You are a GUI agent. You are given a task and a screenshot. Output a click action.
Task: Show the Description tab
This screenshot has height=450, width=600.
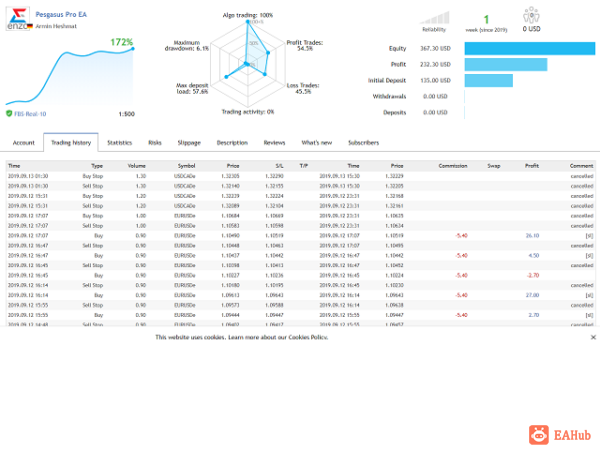[232, 143]
